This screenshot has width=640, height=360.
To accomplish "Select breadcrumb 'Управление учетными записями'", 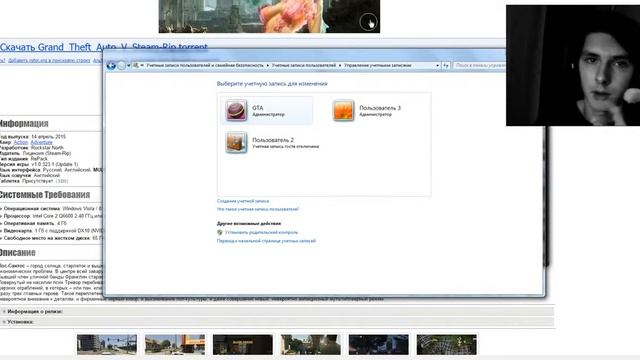I will 378,65.
